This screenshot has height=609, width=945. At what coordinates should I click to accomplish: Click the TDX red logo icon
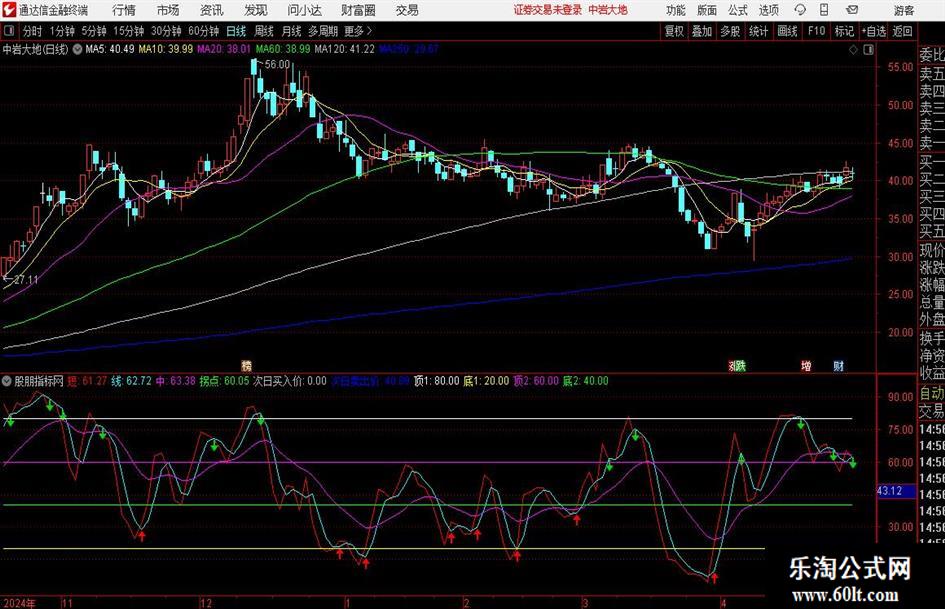[x=8, y=10]
